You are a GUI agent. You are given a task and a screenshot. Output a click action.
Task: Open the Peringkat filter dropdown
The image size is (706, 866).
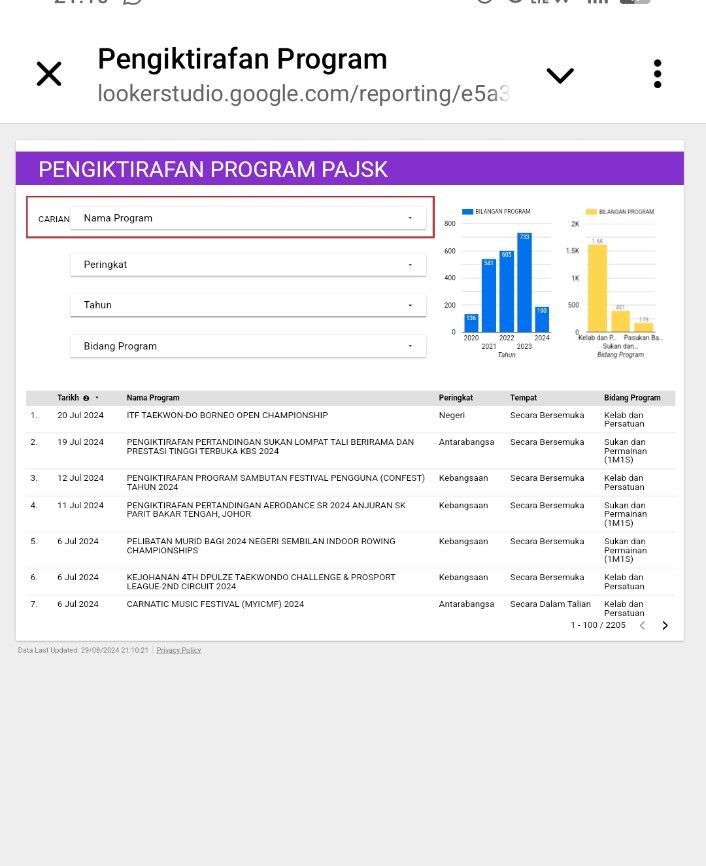tap(248, 265)
